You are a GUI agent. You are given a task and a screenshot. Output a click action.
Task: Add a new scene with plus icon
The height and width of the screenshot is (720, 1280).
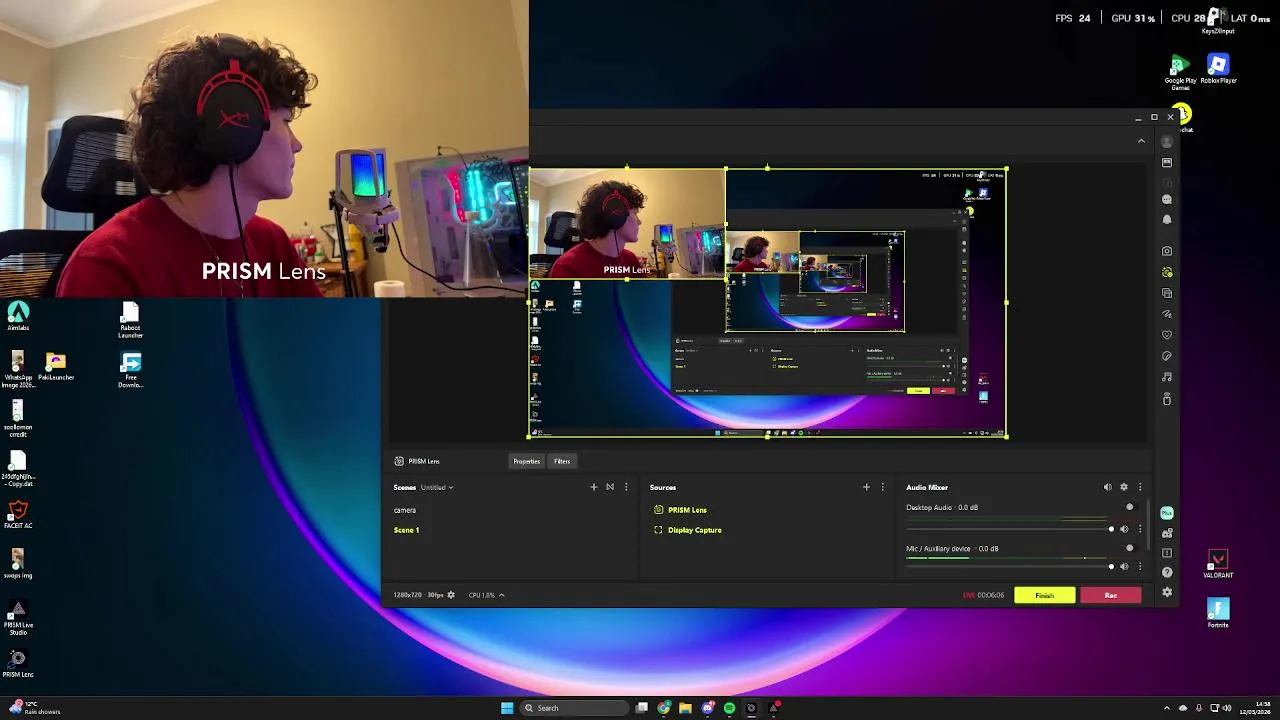pyautogui.click(x=593, y=487)
